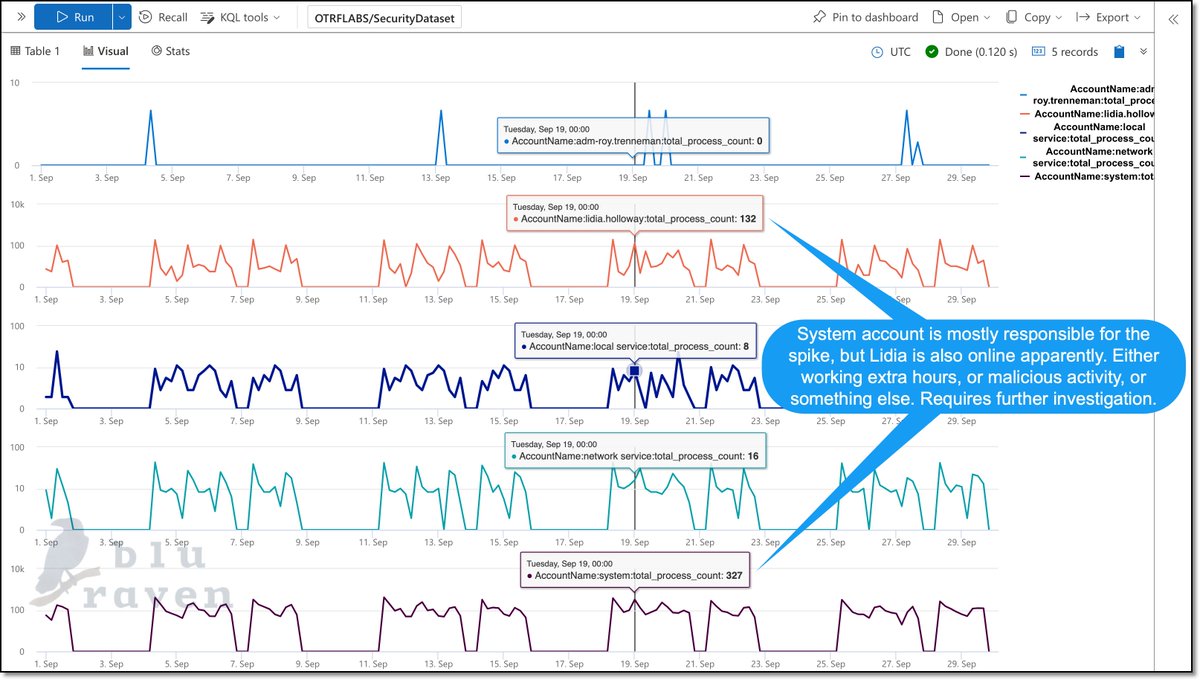Open the Run button dropdown arrow
The width and height of the screenshot is (1200, 680).
[121, 17]
